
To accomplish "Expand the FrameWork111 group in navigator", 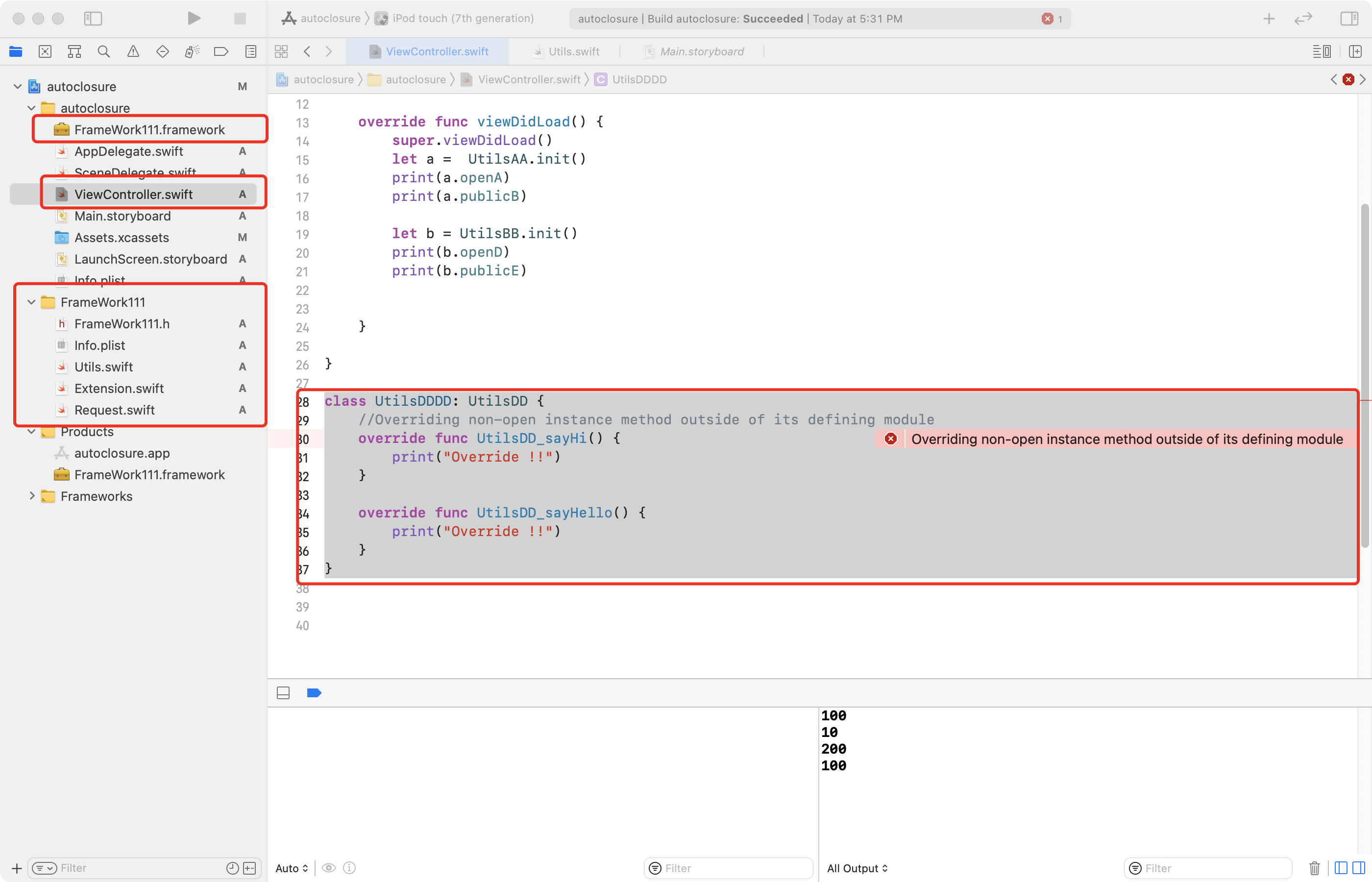I will [31, 302].
